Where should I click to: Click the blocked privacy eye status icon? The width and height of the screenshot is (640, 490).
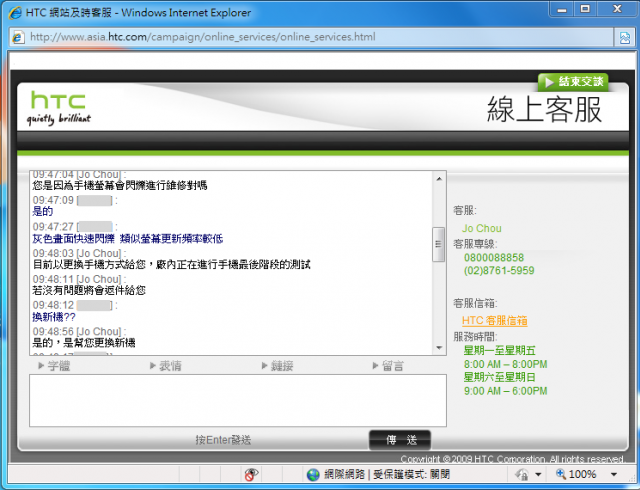(x=251, y=474)
